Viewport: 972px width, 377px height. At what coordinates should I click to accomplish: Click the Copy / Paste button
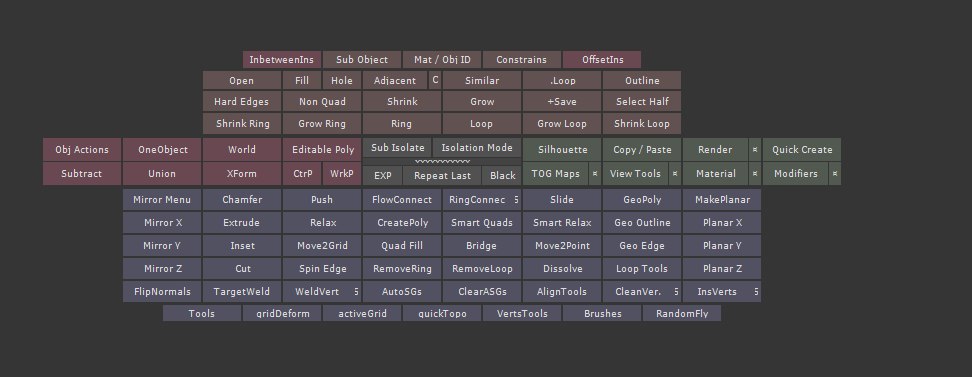tap(642, 149)
